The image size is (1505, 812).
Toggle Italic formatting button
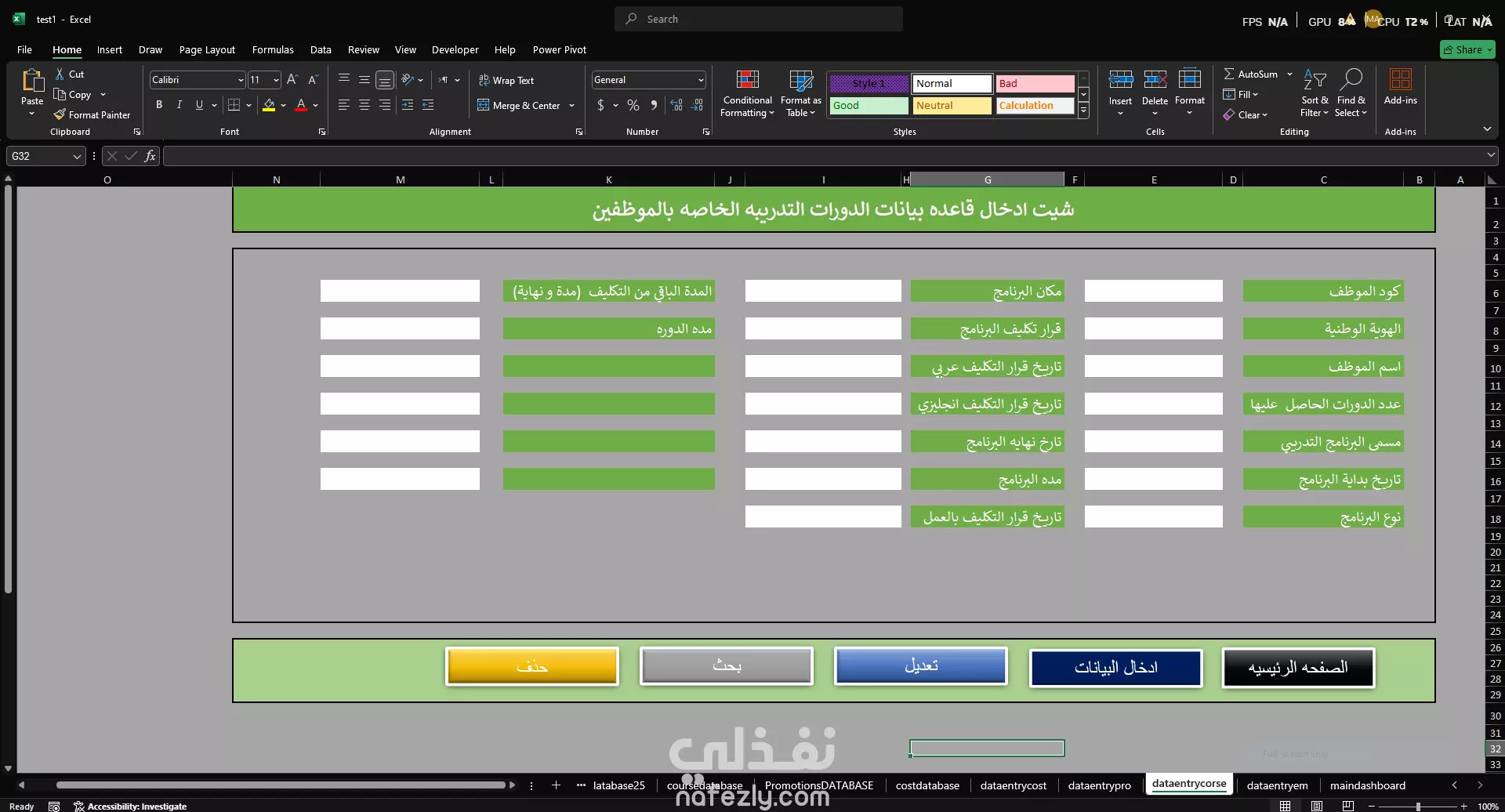[x=180, y=104]
